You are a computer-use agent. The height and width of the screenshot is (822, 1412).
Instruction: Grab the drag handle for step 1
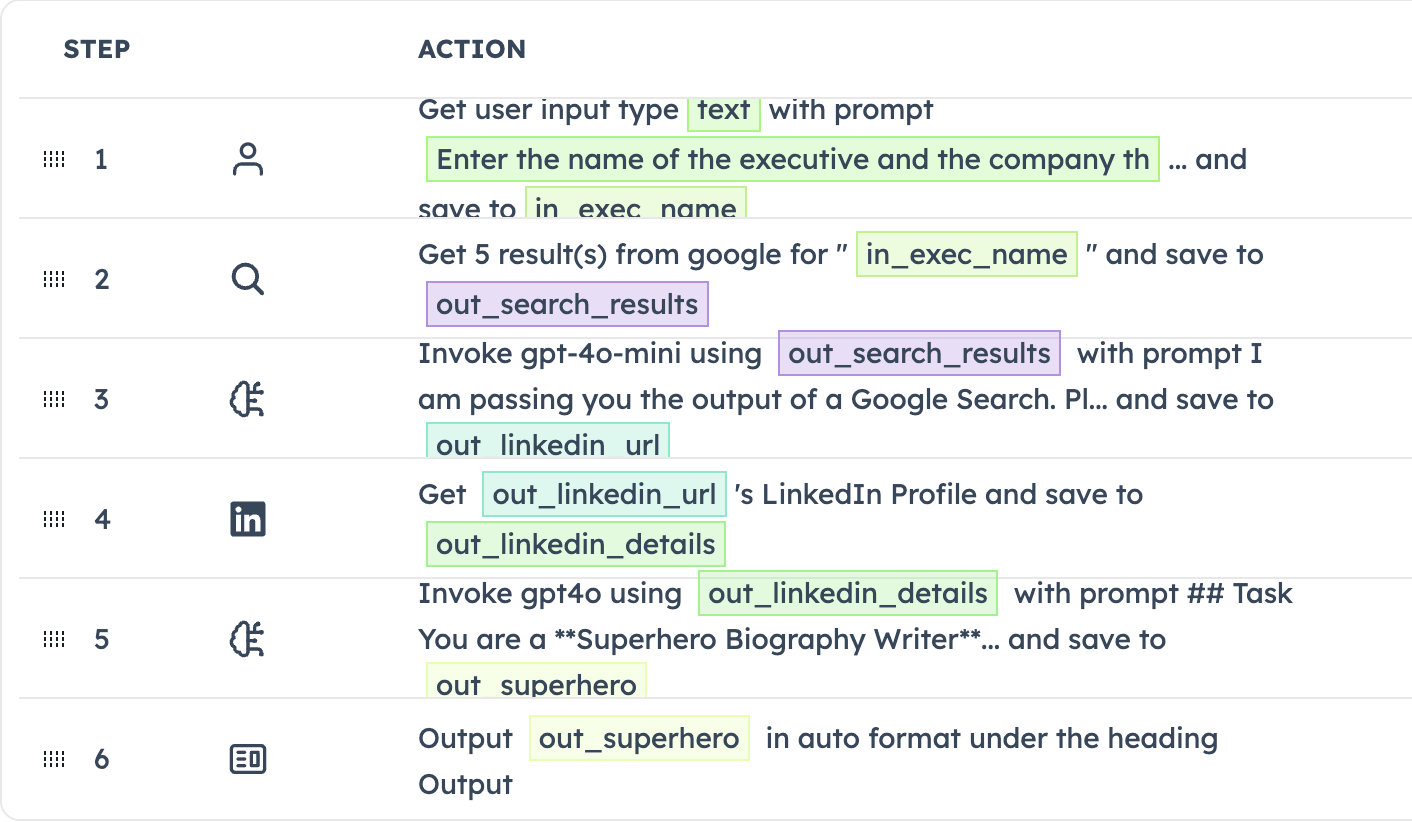click(54, 160)
